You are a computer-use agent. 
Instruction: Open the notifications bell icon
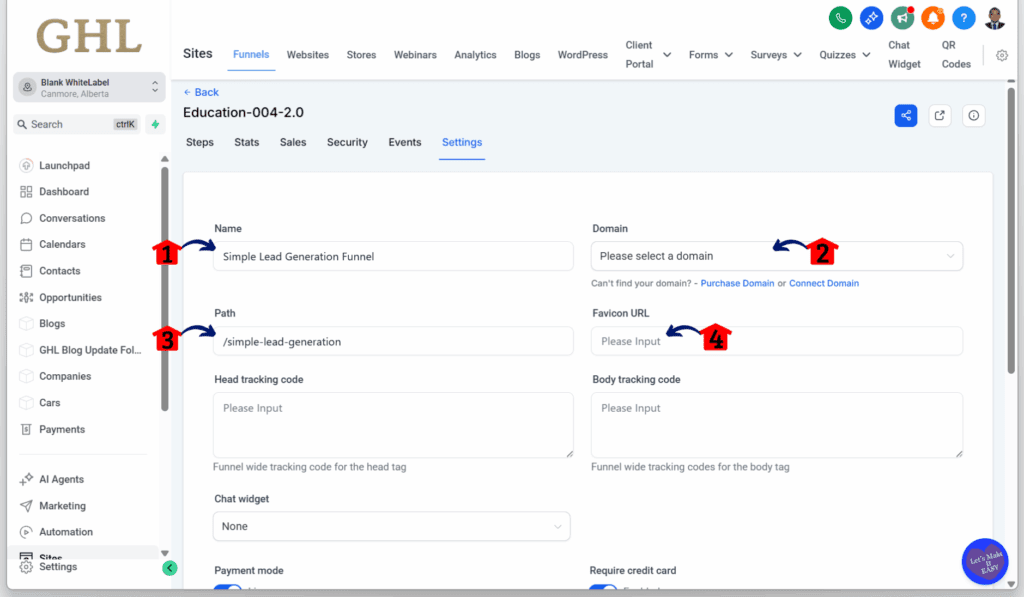pyautogui.click(x=933, y=18)
